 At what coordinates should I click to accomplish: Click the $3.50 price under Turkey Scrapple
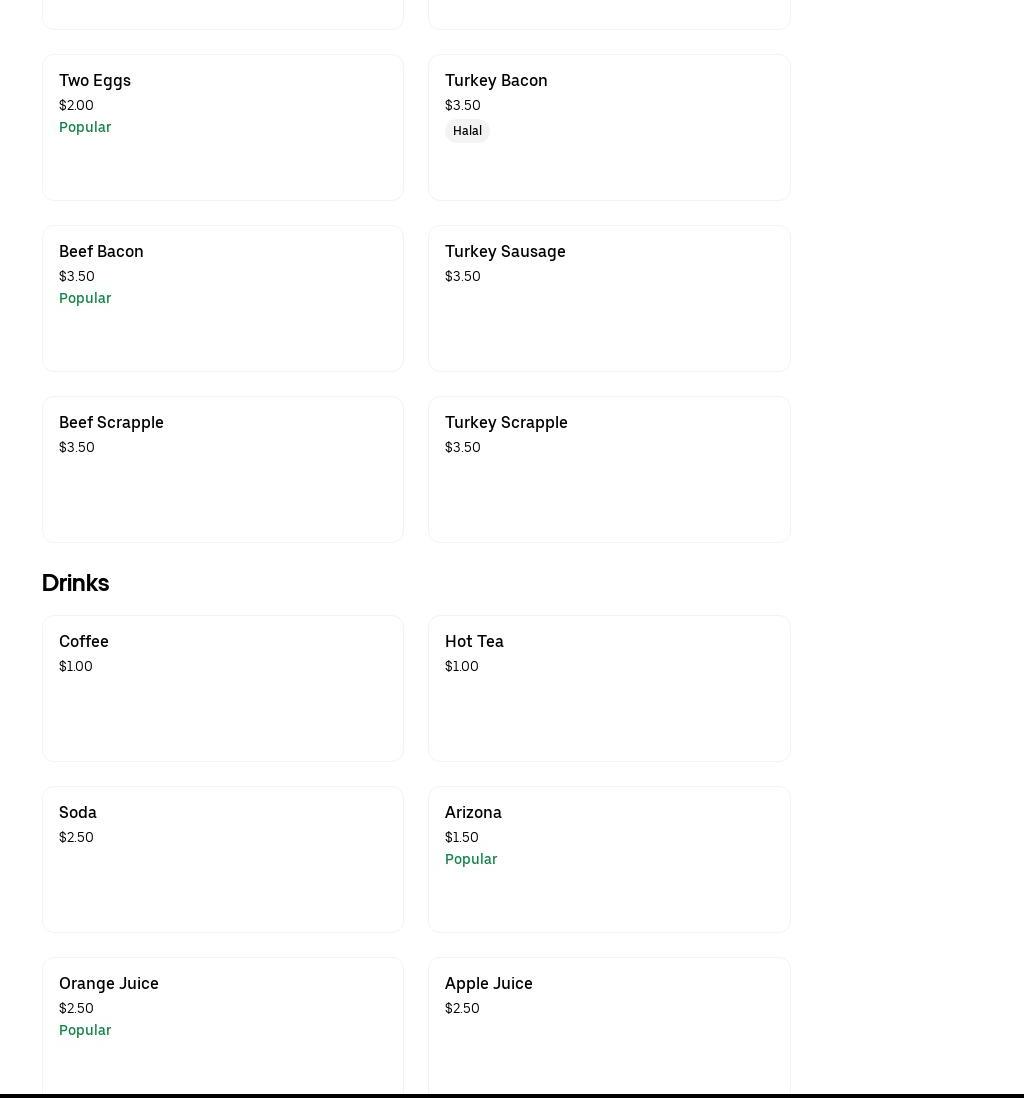tap(463, 447)
